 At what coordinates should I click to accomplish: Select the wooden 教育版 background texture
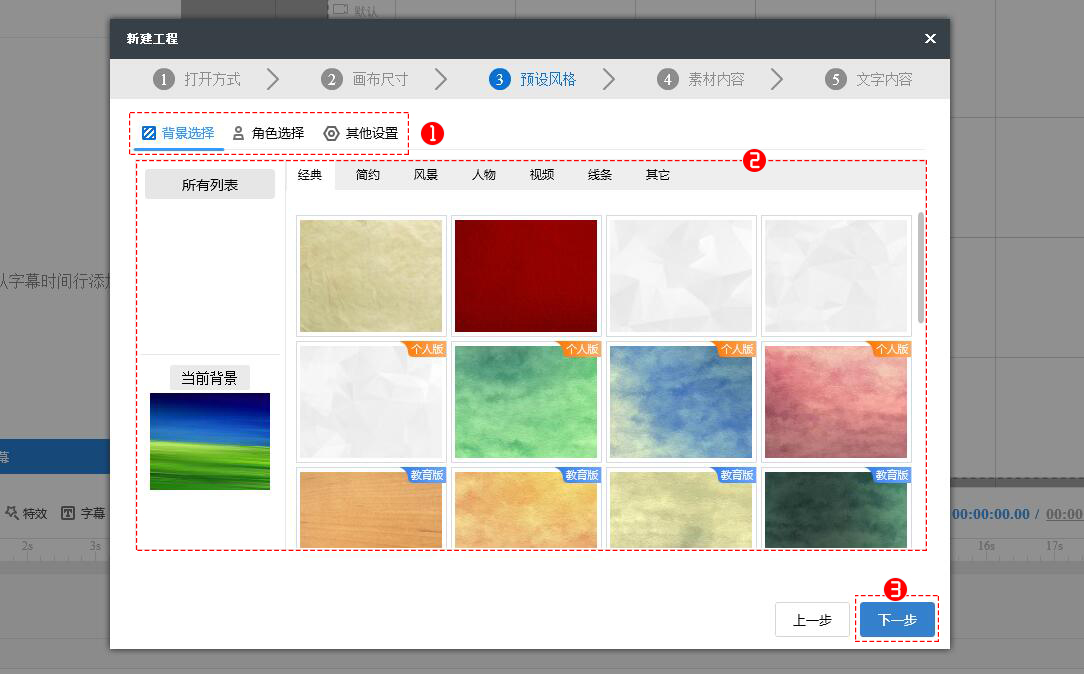pos(370,510)
